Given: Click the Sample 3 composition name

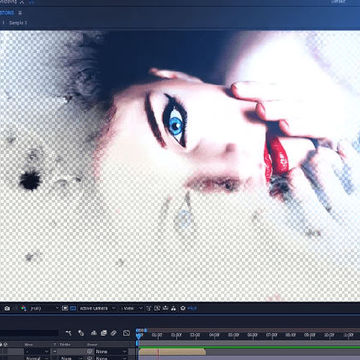Looking at the screenshot, I should [18, 23].
